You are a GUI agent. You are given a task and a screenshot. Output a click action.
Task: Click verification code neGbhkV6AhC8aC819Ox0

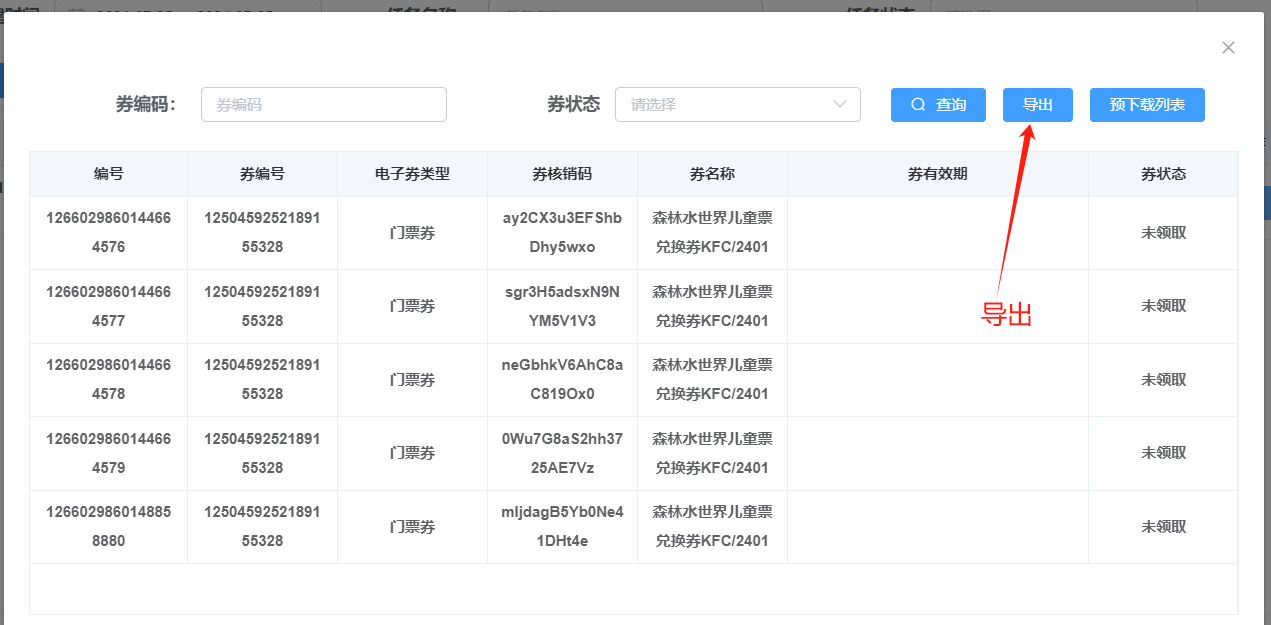coord(562,379)
